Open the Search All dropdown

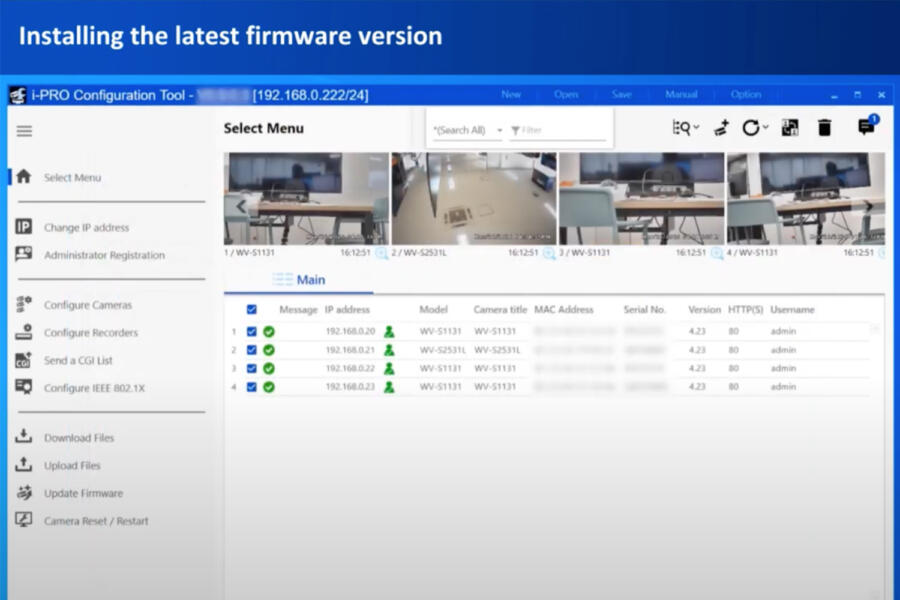pyautogui.click(x=468, y=130)
